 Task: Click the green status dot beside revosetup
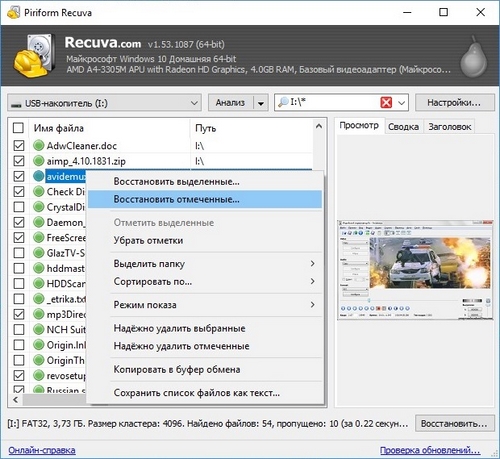coord(39,375)
